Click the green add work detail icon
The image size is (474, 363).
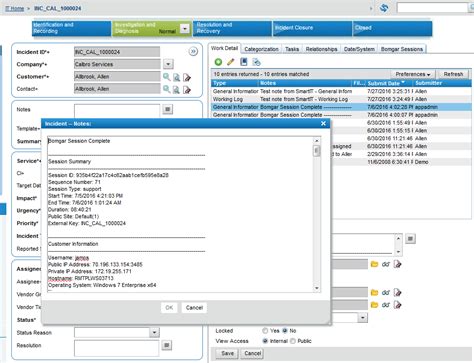(218, 62)
